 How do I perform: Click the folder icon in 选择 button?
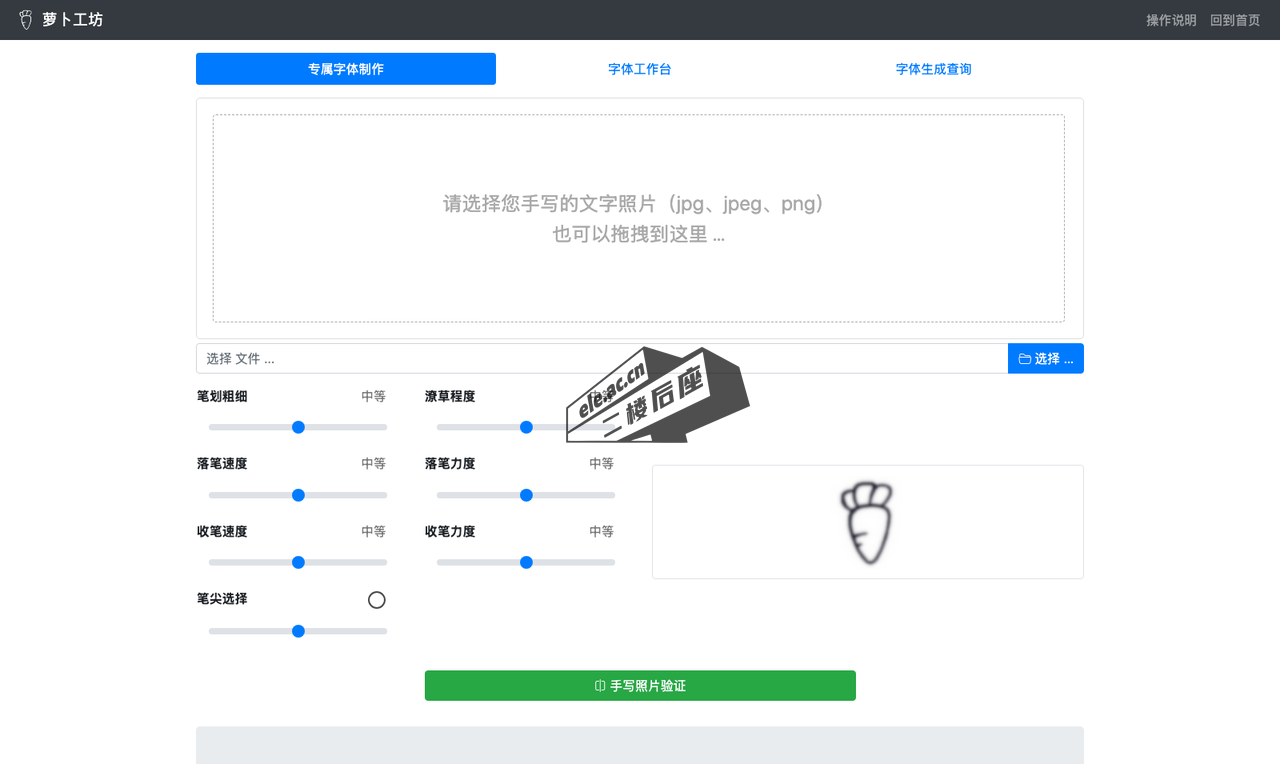coord(1025,358)
